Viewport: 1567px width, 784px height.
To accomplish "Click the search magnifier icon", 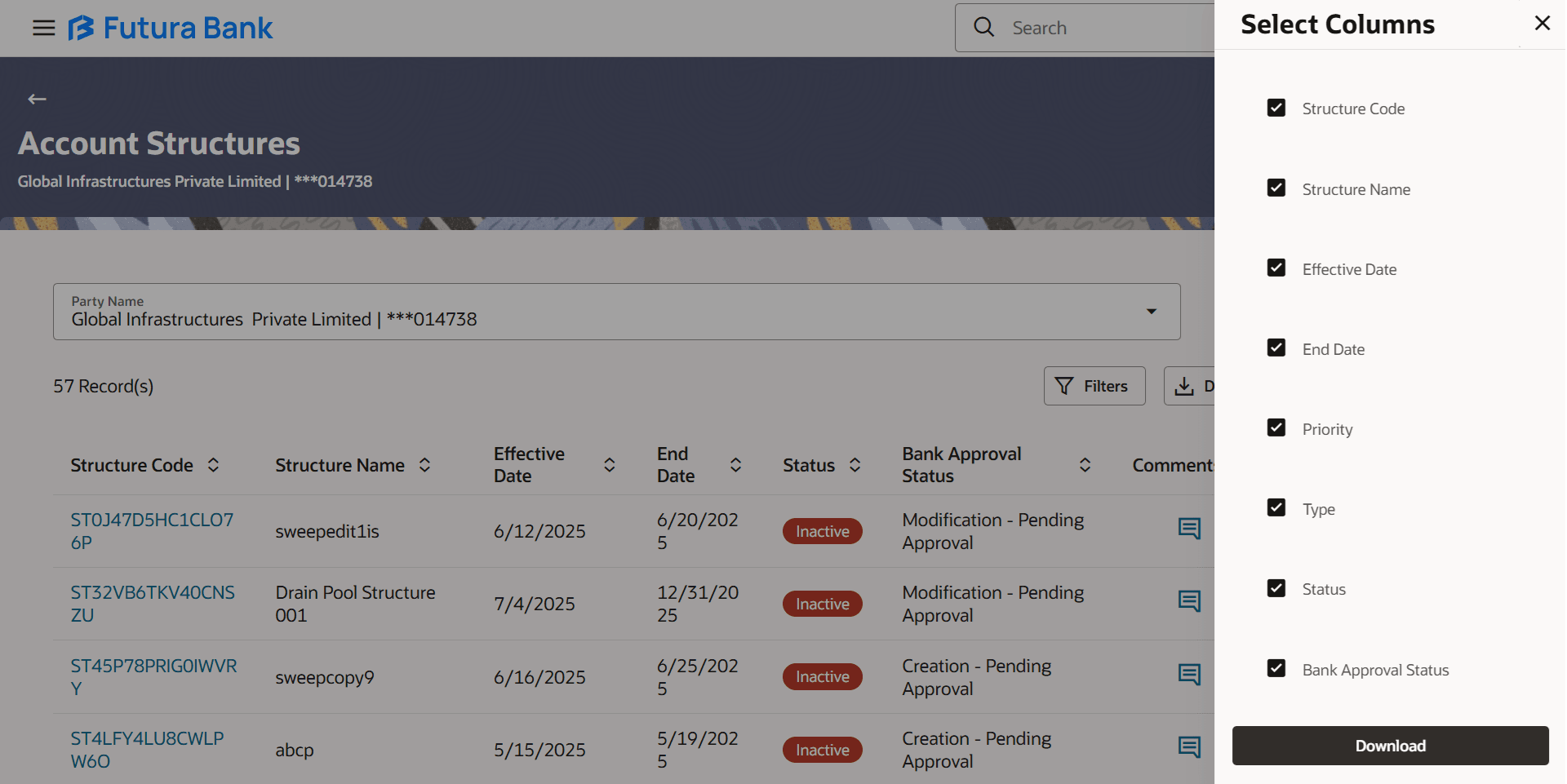I will click(984, 28).
